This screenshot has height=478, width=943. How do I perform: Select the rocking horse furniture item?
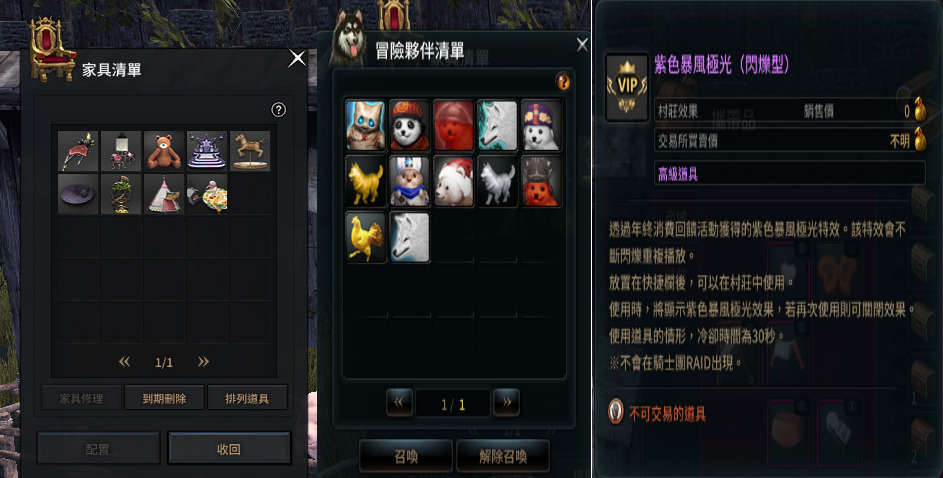(x=250, y=151)
